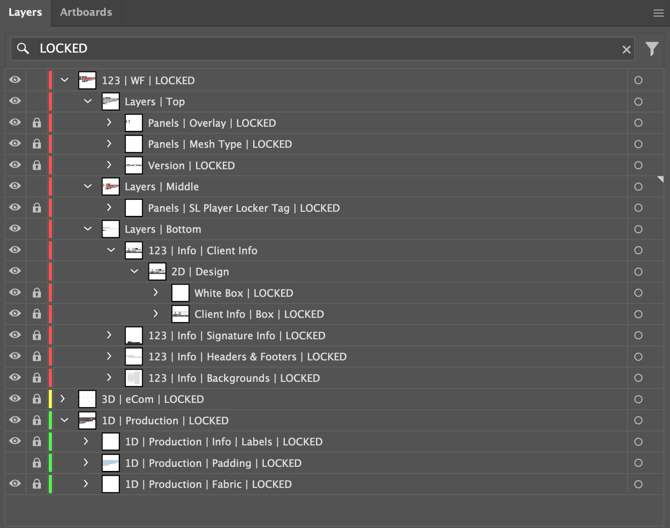Switch to the Artboards tab
This screenshot has height=528, width=670.
(86, 13)
